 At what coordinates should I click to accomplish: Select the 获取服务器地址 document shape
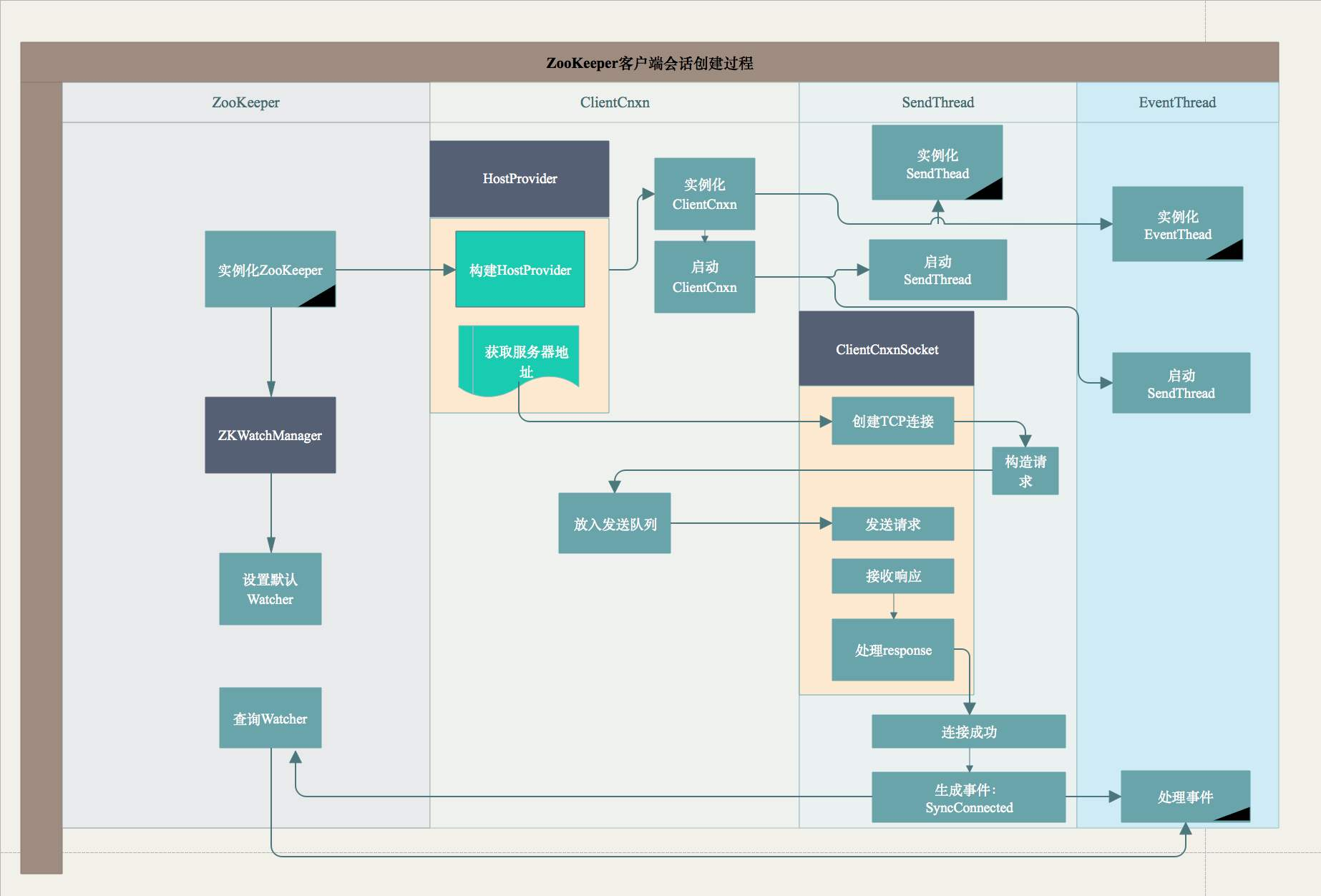[x=519, y=360]
